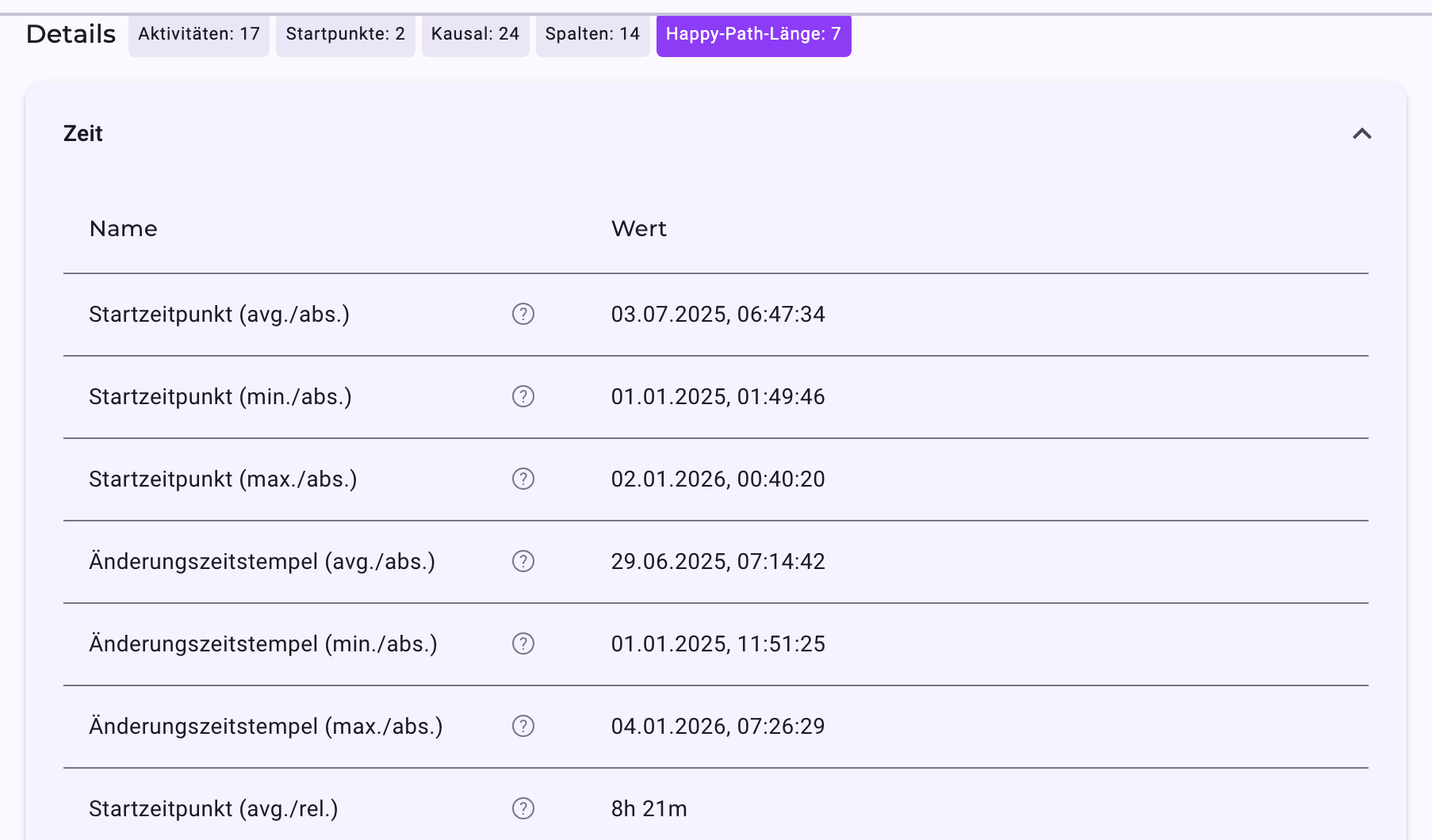Screen dimensions: 1432x840
Task: Select the Startpunkte: 2 chip
Action: (x=346, y=35)
